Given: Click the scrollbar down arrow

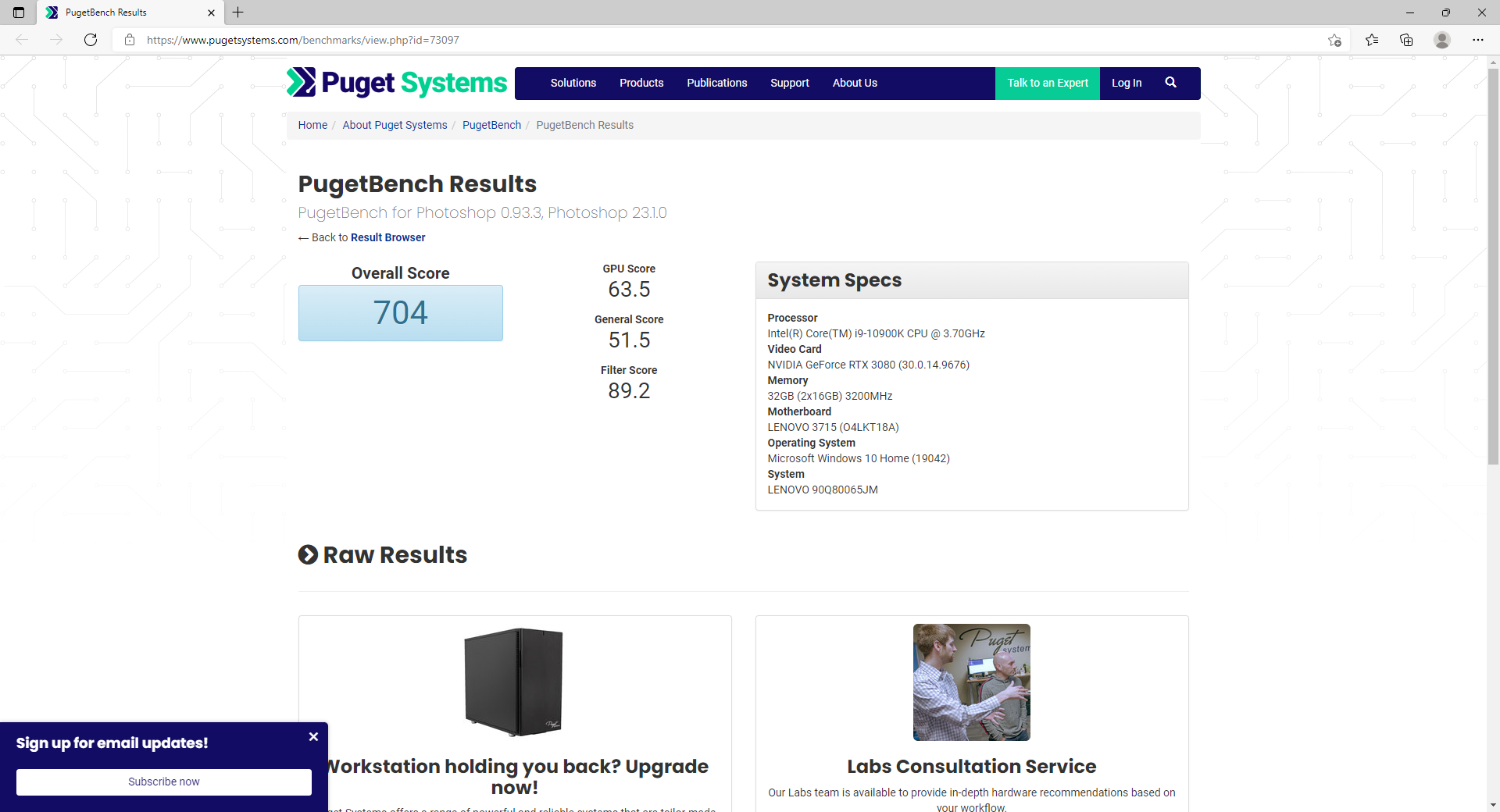Looking at the screenshot, I should 1493,804.
